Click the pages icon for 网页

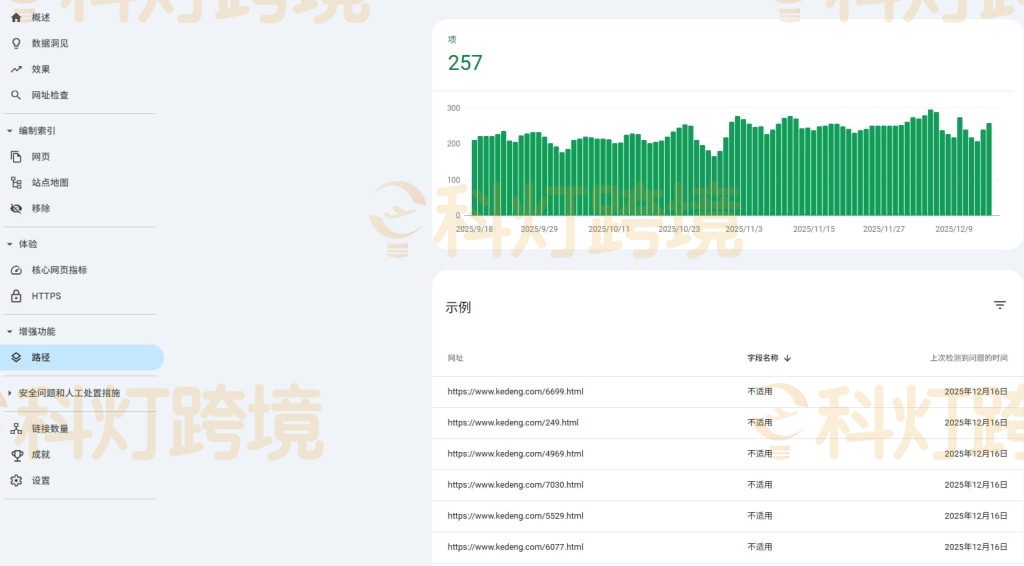click(16, 157)
